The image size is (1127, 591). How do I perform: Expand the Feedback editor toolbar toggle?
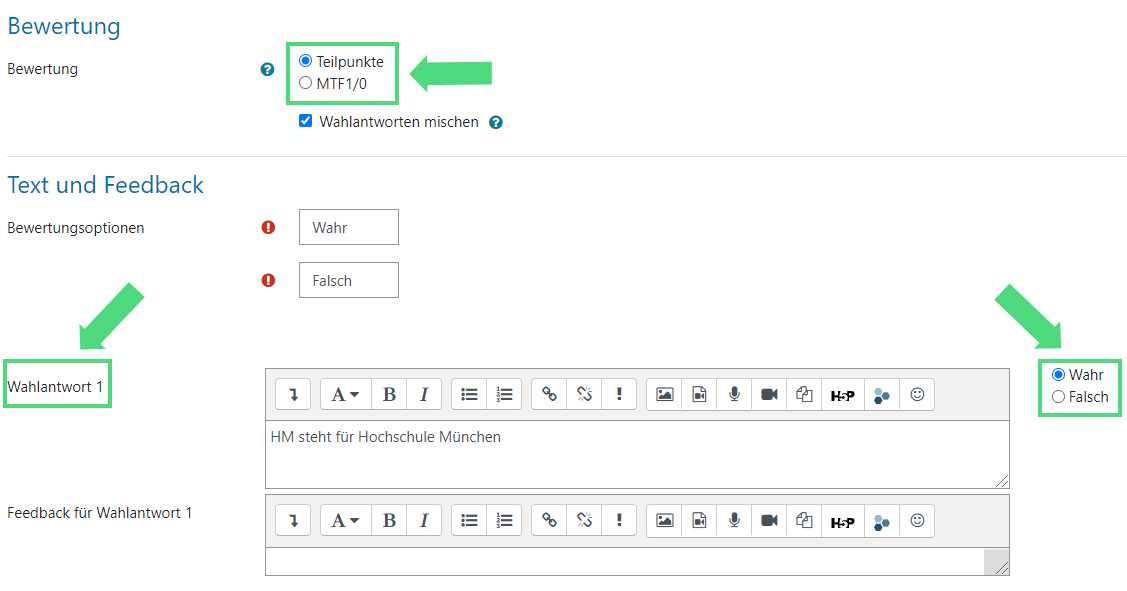click(293, 521)
